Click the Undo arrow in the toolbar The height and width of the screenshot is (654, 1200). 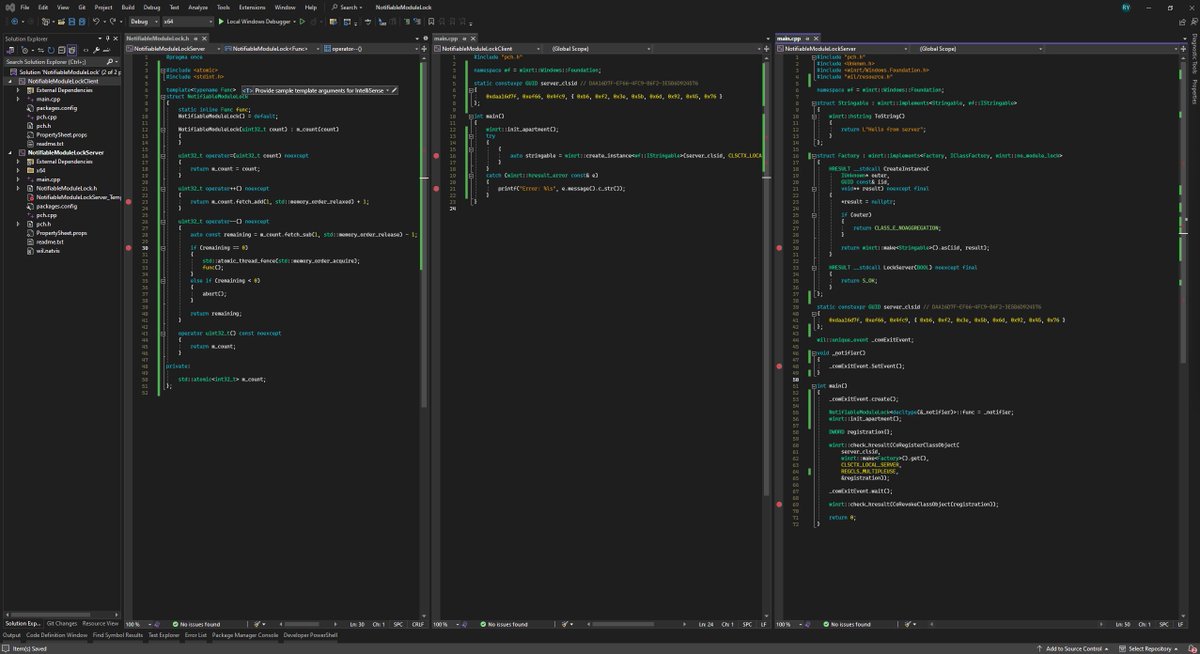(x=96, y=21)
